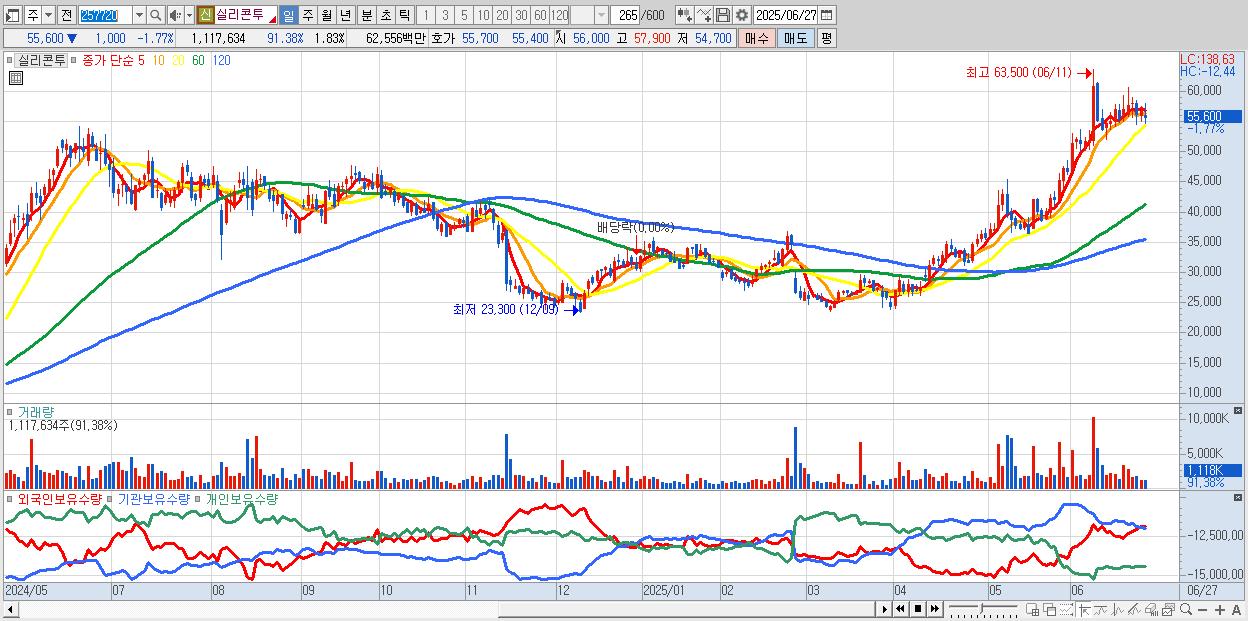The height and width of the screenshot is (621, 1248).
Task: Click the pencil-and-chart icon in bottom toolbar
Action: [x=1135, y=609]
